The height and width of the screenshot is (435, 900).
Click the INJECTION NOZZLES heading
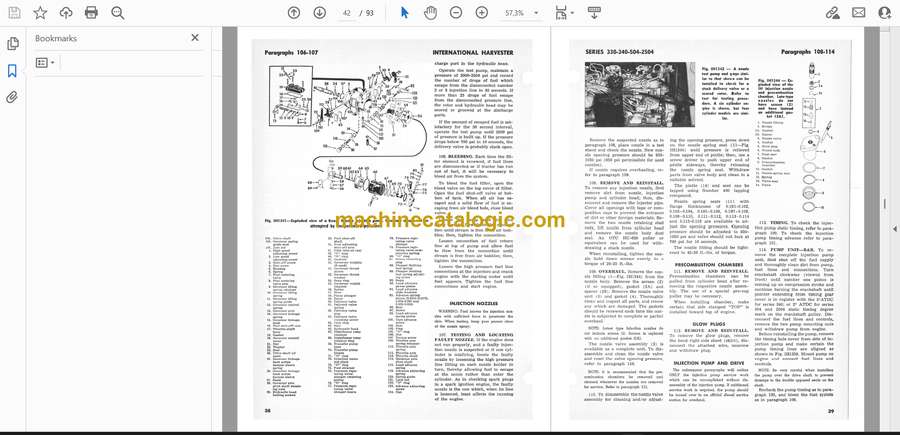click(473, 303)
